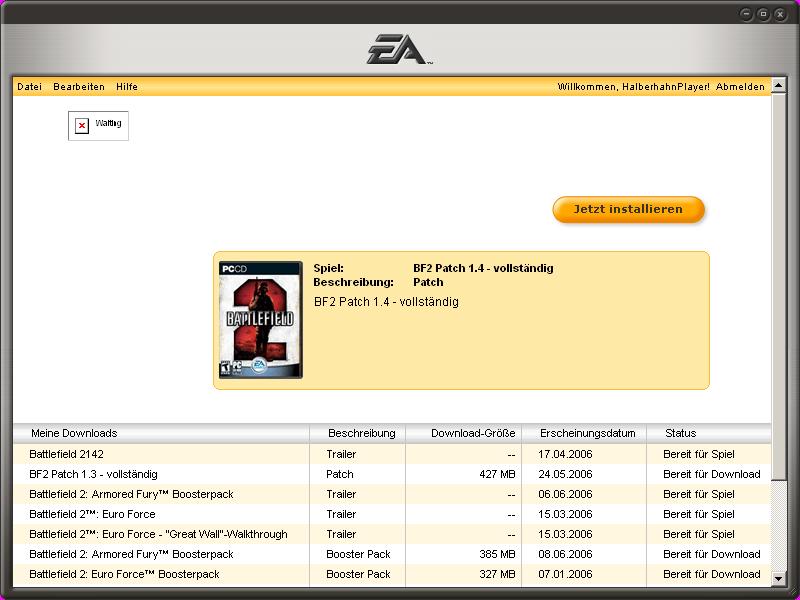Screen dimensions: 800x600
Task: Select the Battlefield 2142 row
Action: click(x=392, y=454)
